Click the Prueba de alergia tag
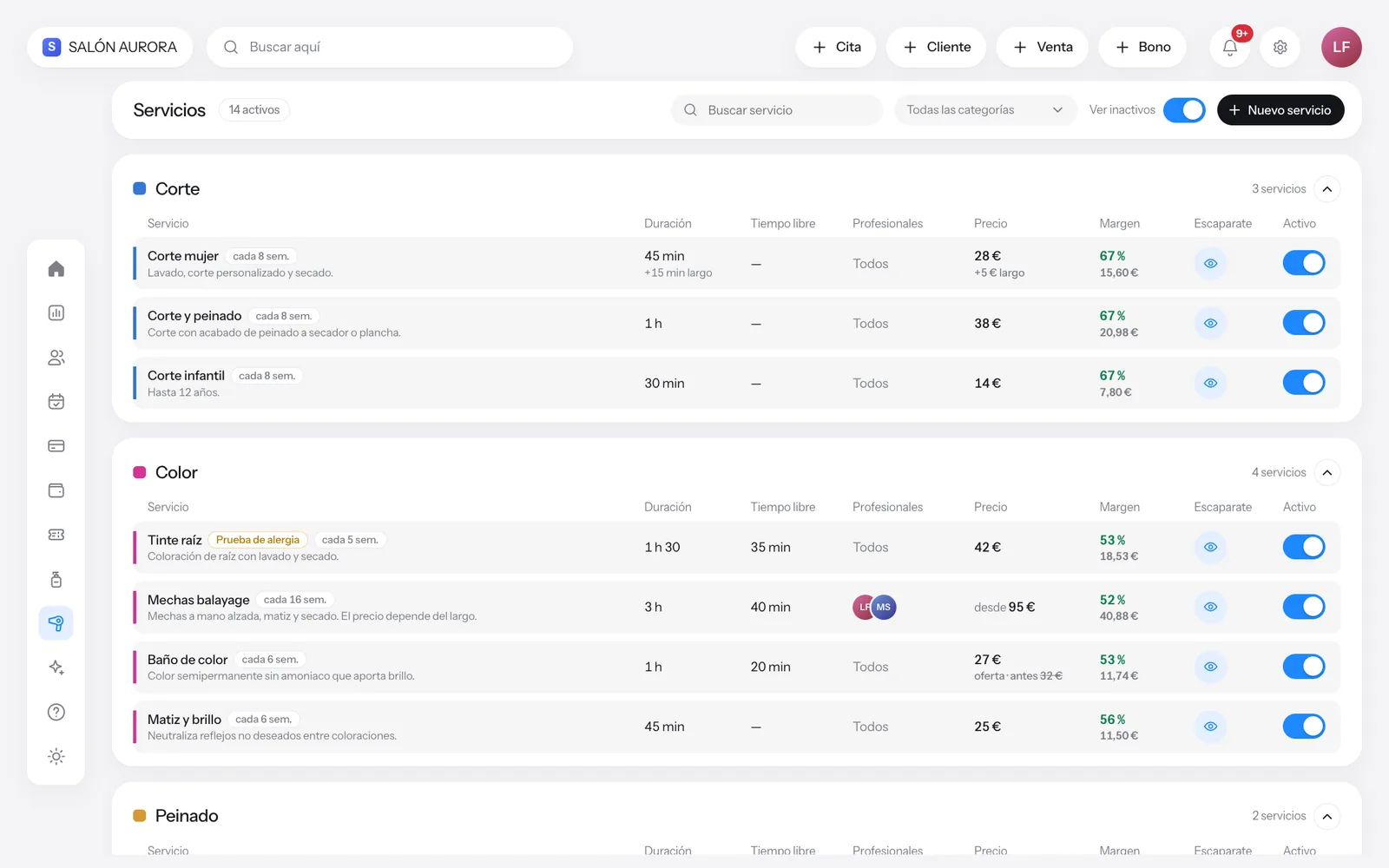This screenshot has width=1389, height=868. (x=258, y=540)
